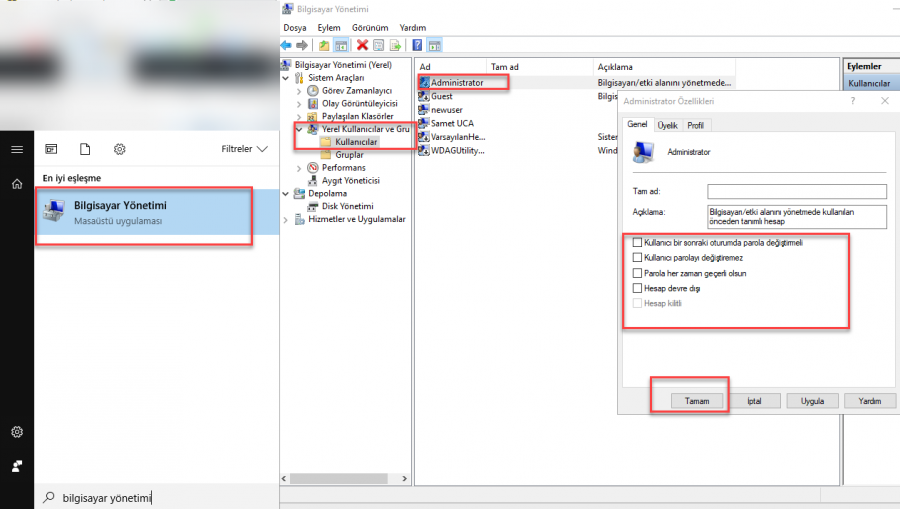Select the Samet UCA user account
Image resolution: width=900 pixels, height=509 pixels.
tap(452, 123)
